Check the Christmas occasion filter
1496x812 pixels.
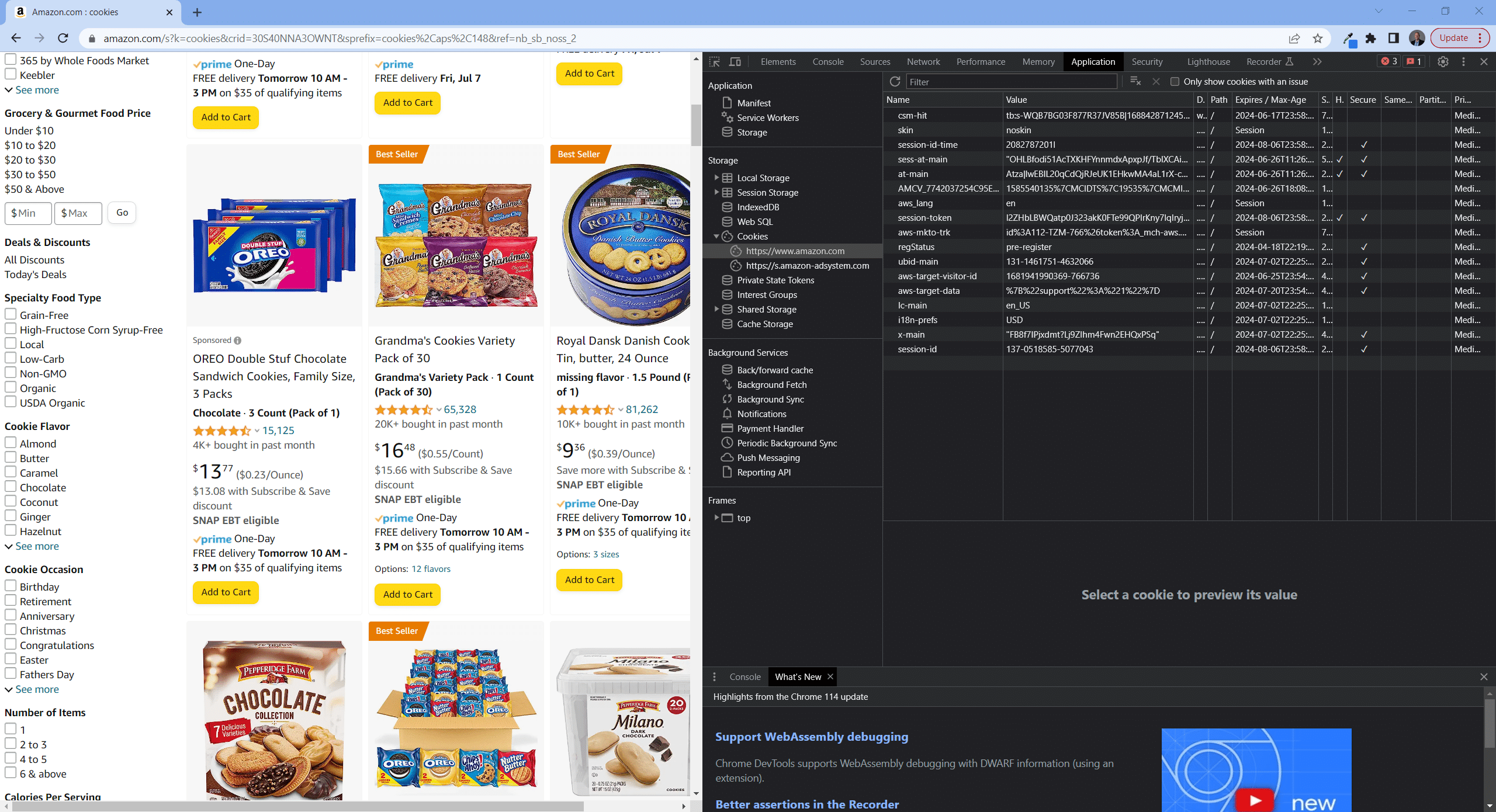(11, 630)
